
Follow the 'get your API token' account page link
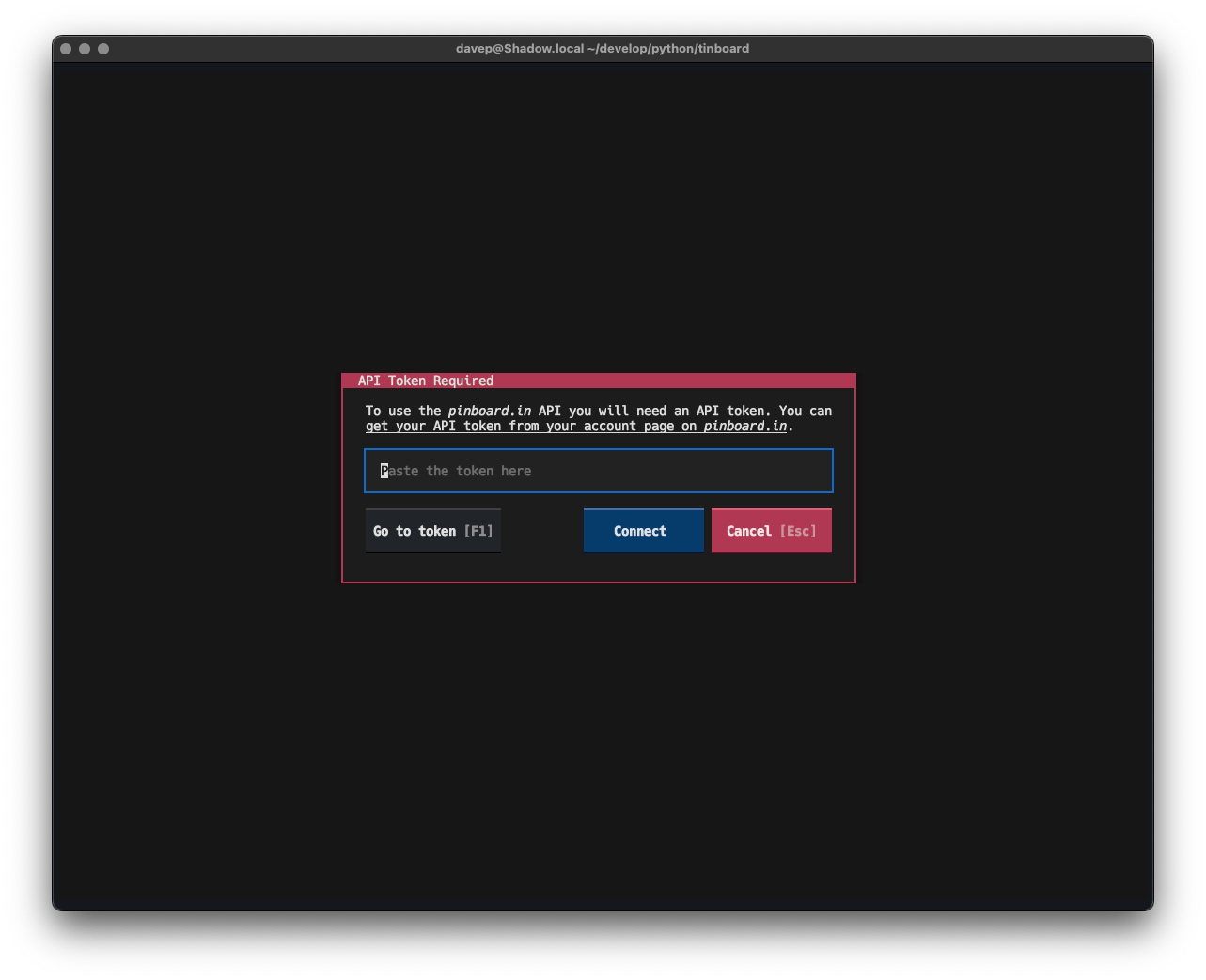click(576, 427)
